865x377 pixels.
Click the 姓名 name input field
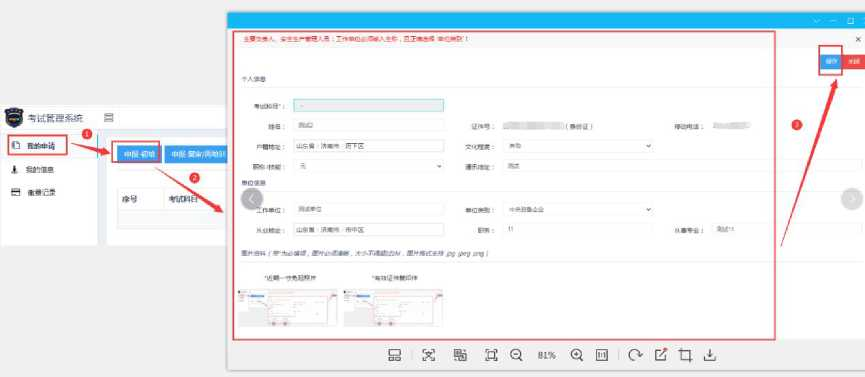coord(369,126)
